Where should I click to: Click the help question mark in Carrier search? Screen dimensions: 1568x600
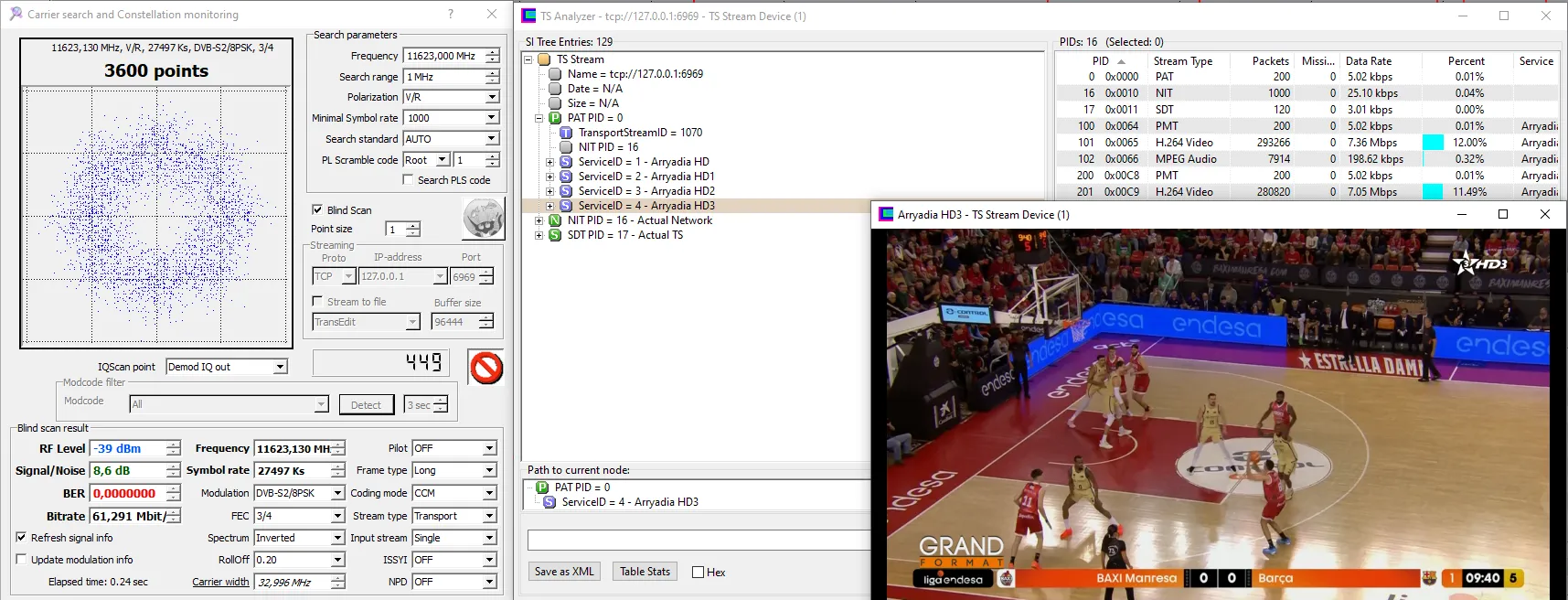[x=450, y=14]
